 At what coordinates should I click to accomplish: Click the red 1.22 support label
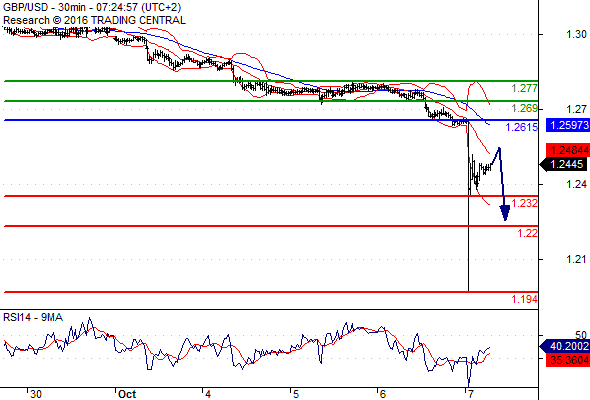click(x=528, y=233)
